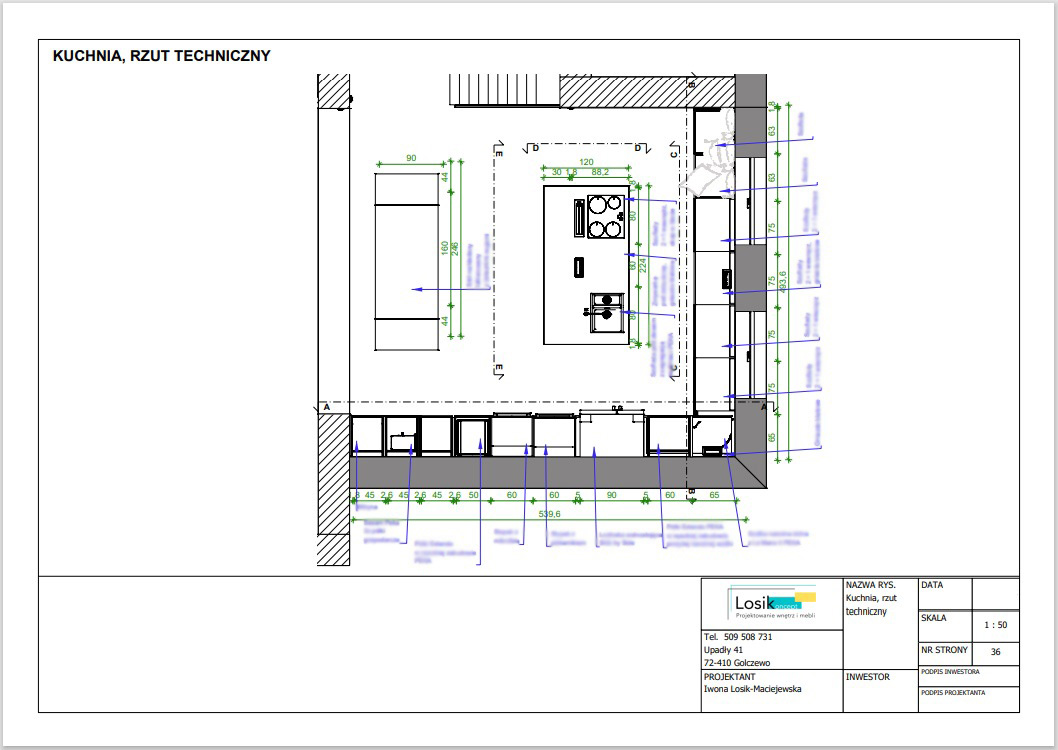Image resolution: width=1058 pixels, height=750 pixels.
Task: Click the empty DATA value field
Action: 995,593
